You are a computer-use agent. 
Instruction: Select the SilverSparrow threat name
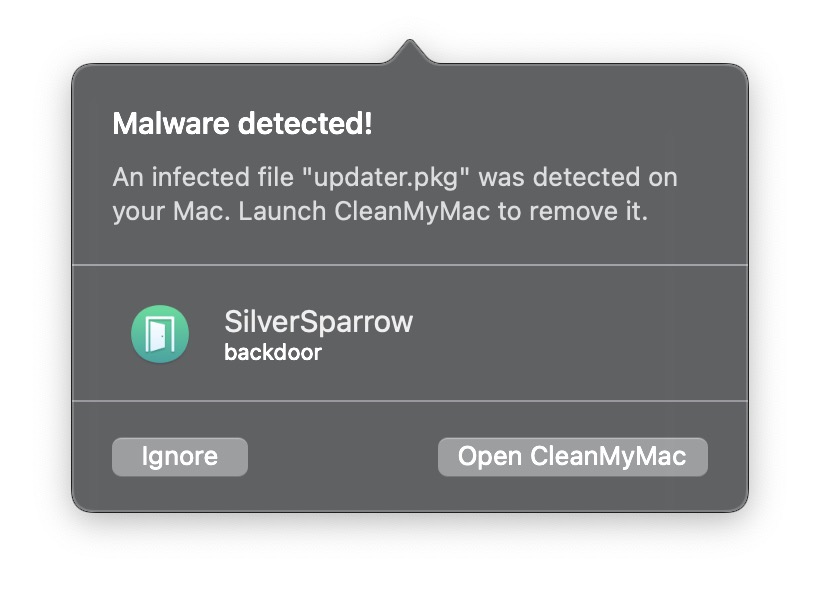click(318, 321)
